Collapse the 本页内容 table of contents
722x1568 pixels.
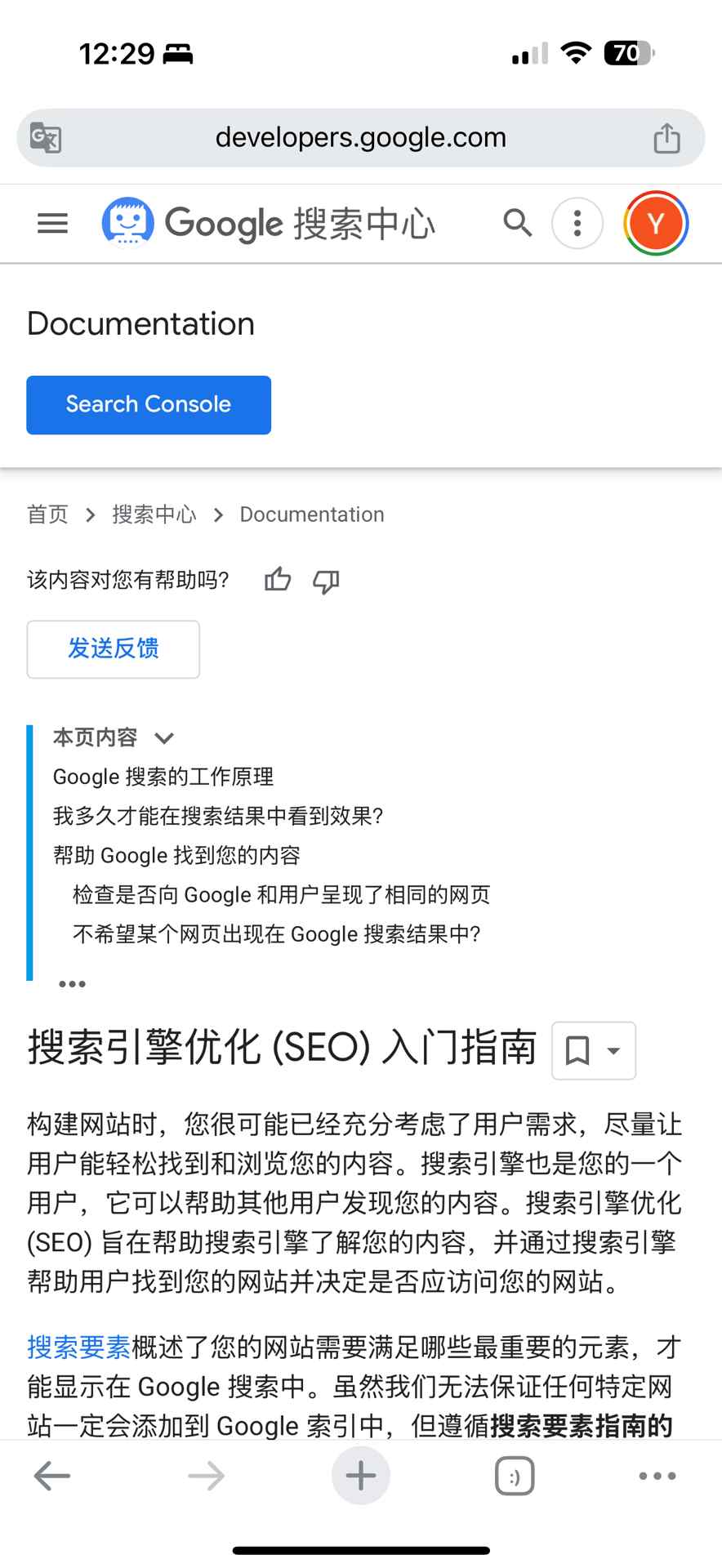point(164,738)
